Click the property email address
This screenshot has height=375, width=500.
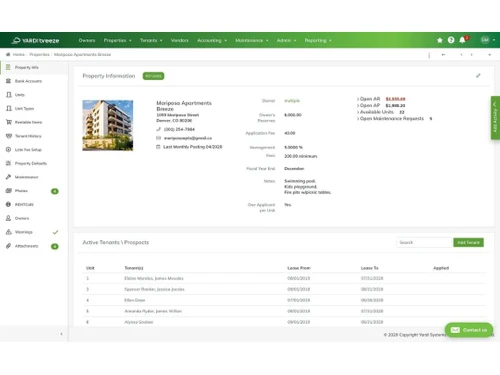tap(188, 138)
